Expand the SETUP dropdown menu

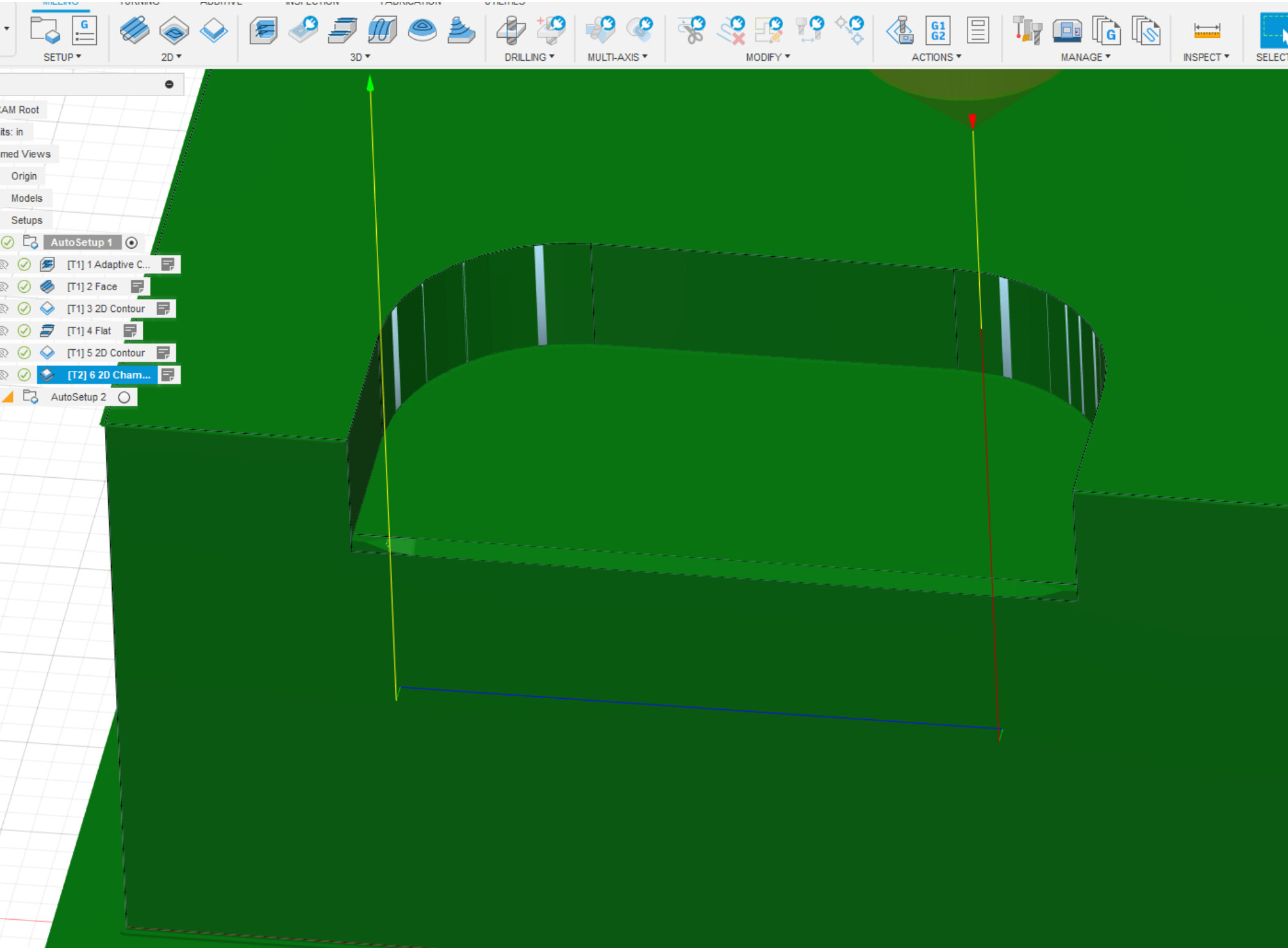pos(62,57)
